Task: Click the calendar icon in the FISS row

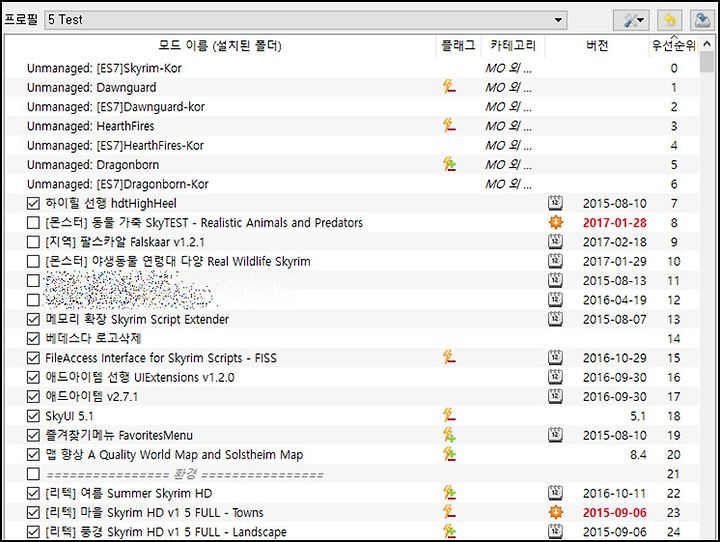Action: 555,357
